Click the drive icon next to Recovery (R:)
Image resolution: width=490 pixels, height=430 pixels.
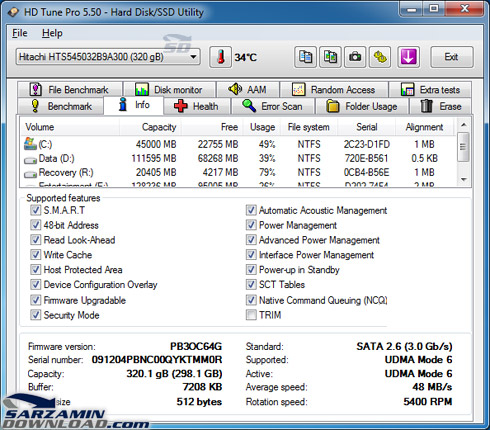point(30,174)
